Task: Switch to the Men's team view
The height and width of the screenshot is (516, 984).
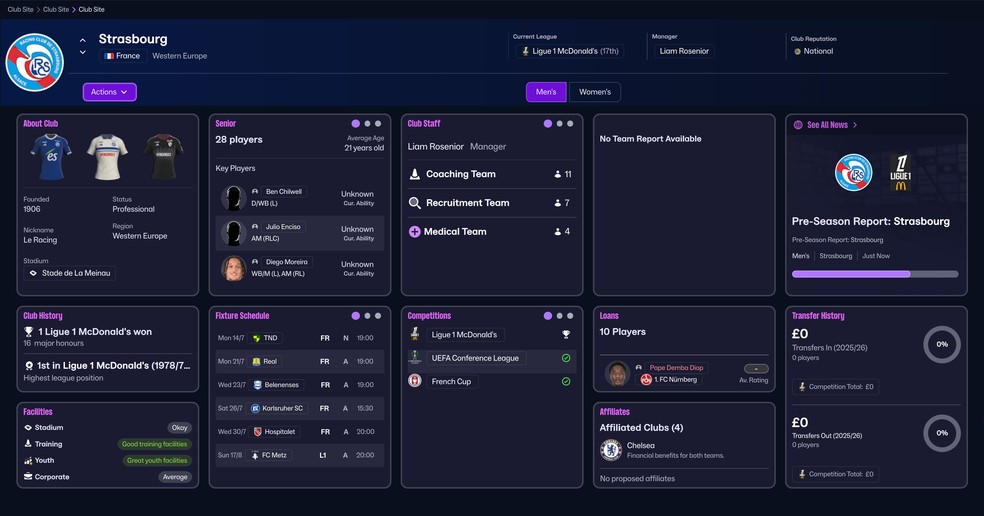Action: point(546,92)
